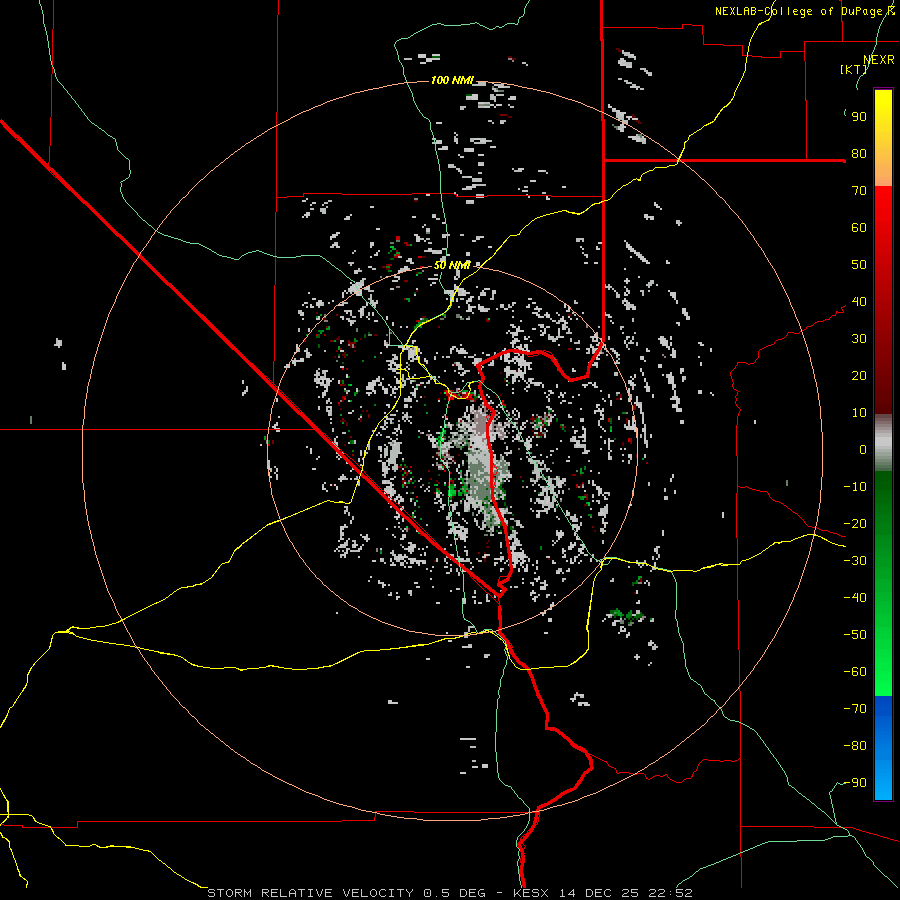Image resolution: width=900 pixels, height=900 pixels.
Task: Select the -60 value on velocity scale
Action: 855,672
